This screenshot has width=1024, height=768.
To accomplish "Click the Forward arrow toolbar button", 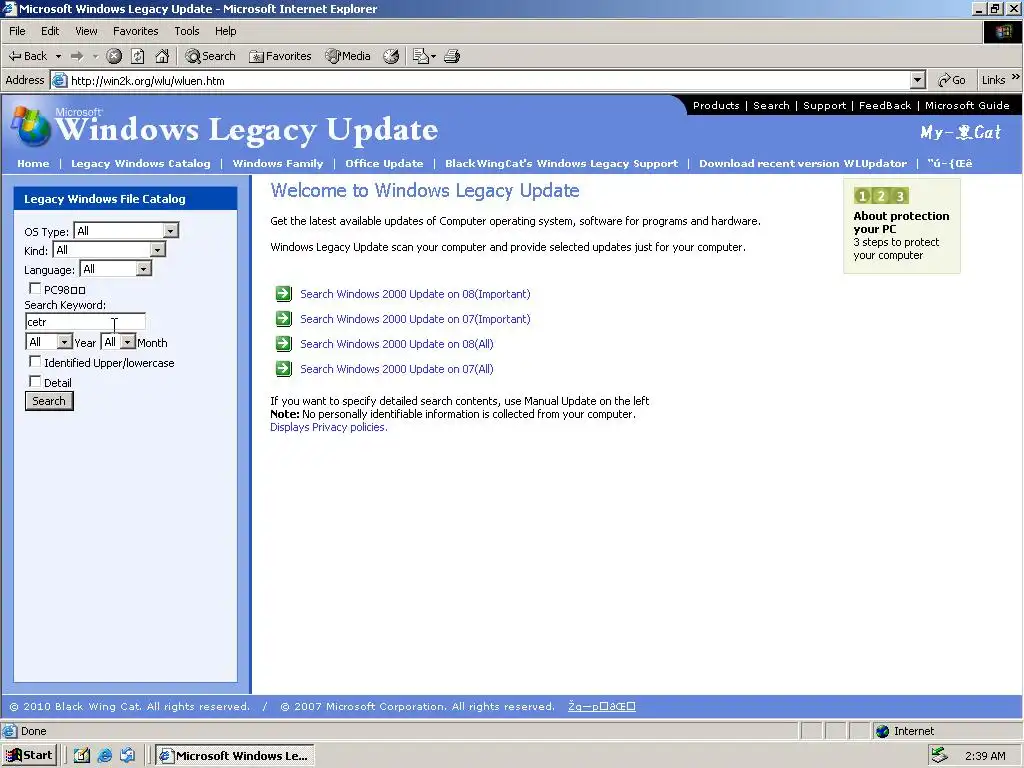I will 77,56.
